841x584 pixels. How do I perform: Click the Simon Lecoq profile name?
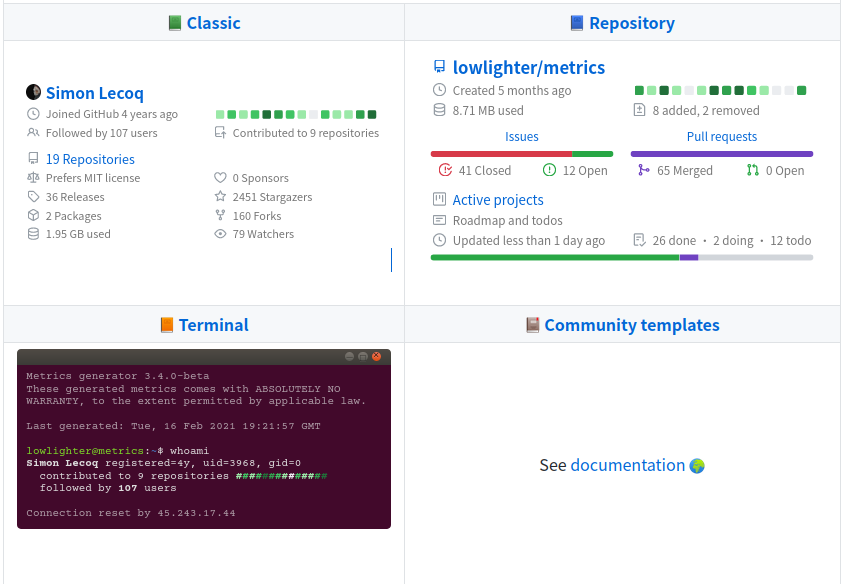(95, 93)
